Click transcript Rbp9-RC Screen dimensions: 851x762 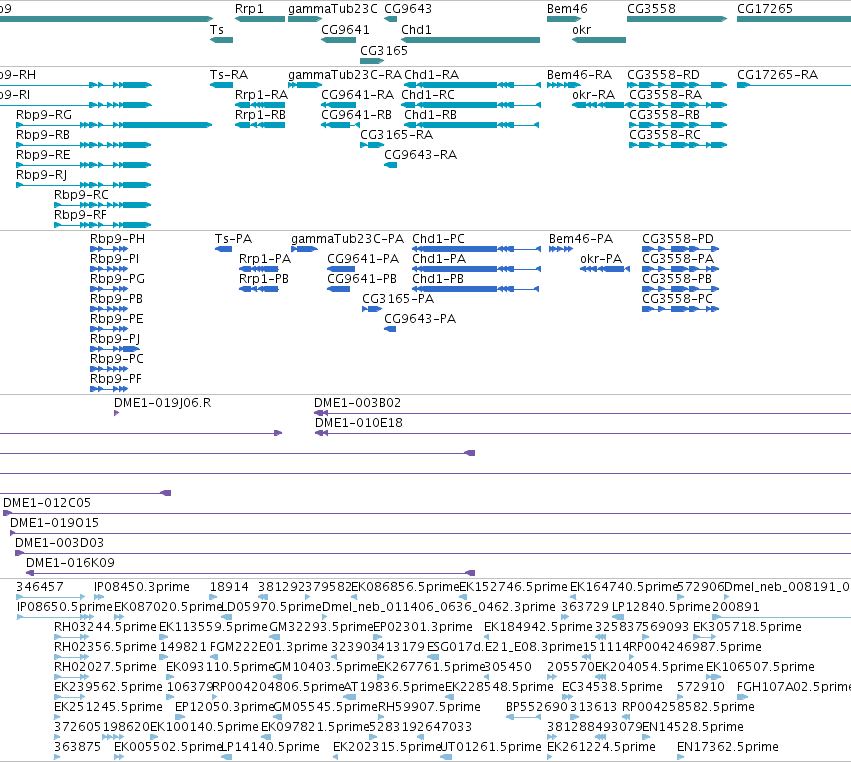(103, 205)
